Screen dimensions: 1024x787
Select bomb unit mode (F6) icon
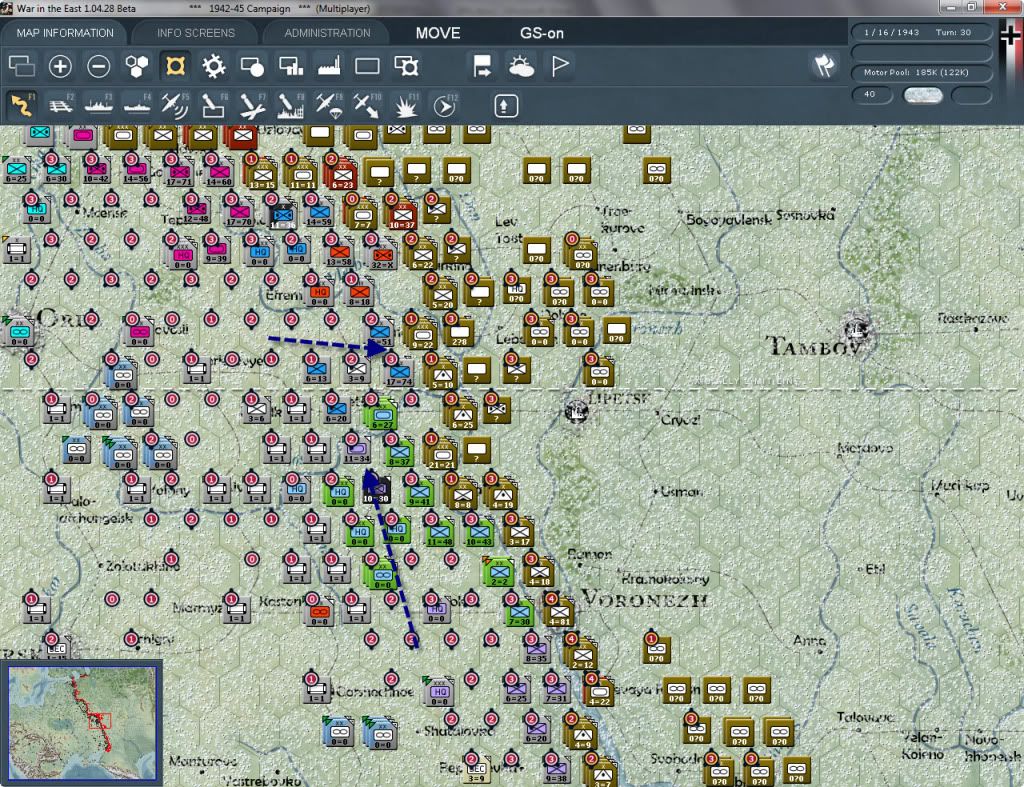[x=214, y=105]
